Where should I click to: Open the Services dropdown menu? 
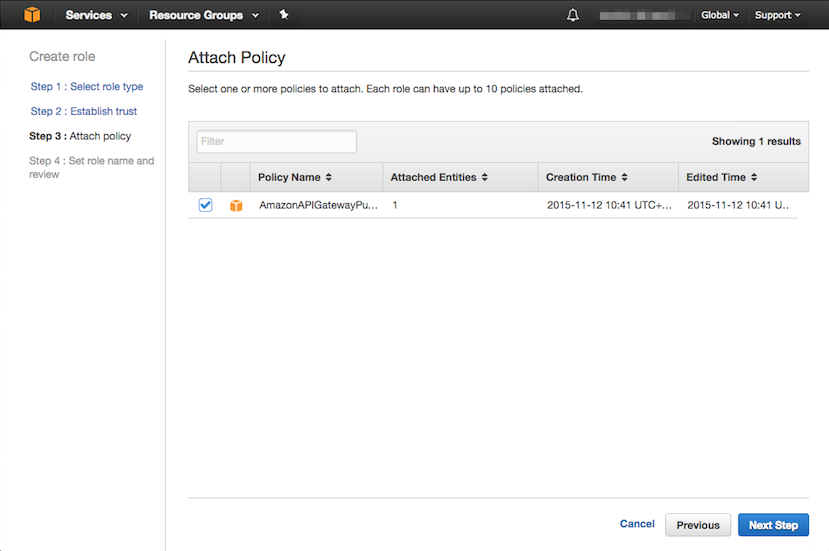[96, 15]
